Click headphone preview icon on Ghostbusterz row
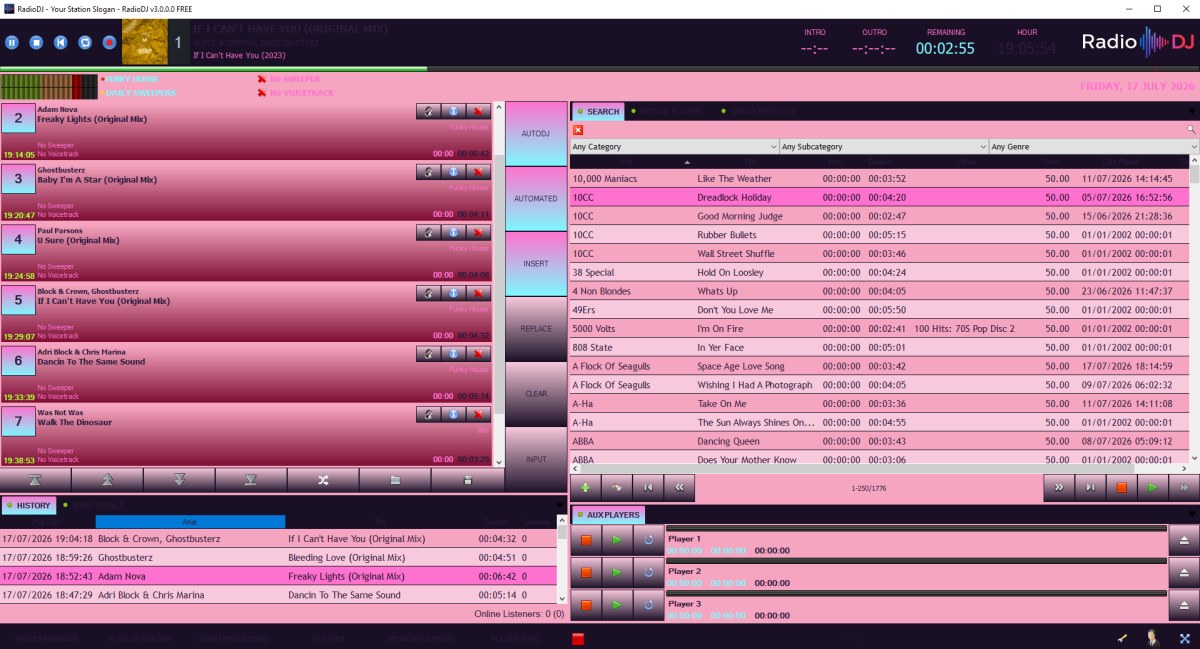Image resolution: width=1200 pixels, height=649 pixels. click(x=428, y=172)
